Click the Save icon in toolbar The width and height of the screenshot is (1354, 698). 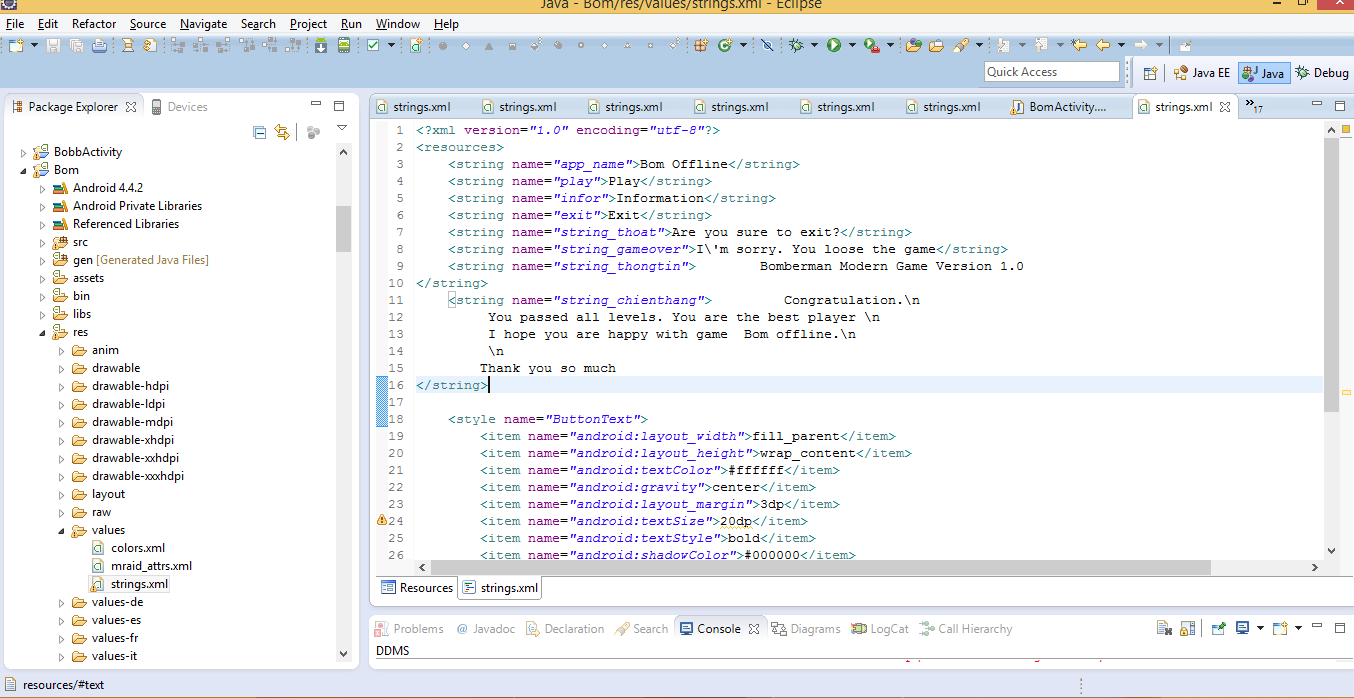pyautogui.click(x=53, y=45)
